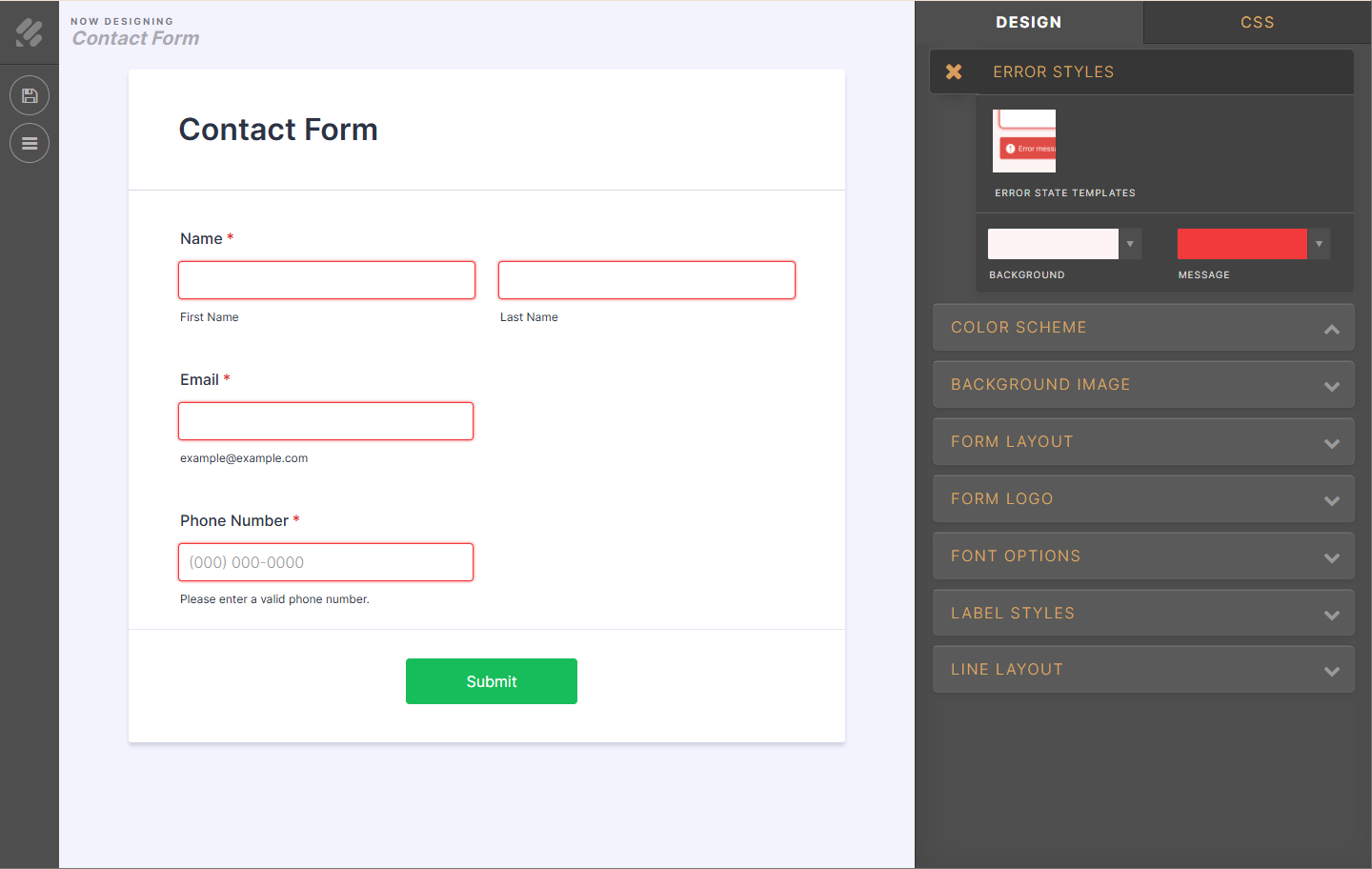Expand the Form Logo section
This screenshot has width=1372, height=869.
tap(1331, 500)
